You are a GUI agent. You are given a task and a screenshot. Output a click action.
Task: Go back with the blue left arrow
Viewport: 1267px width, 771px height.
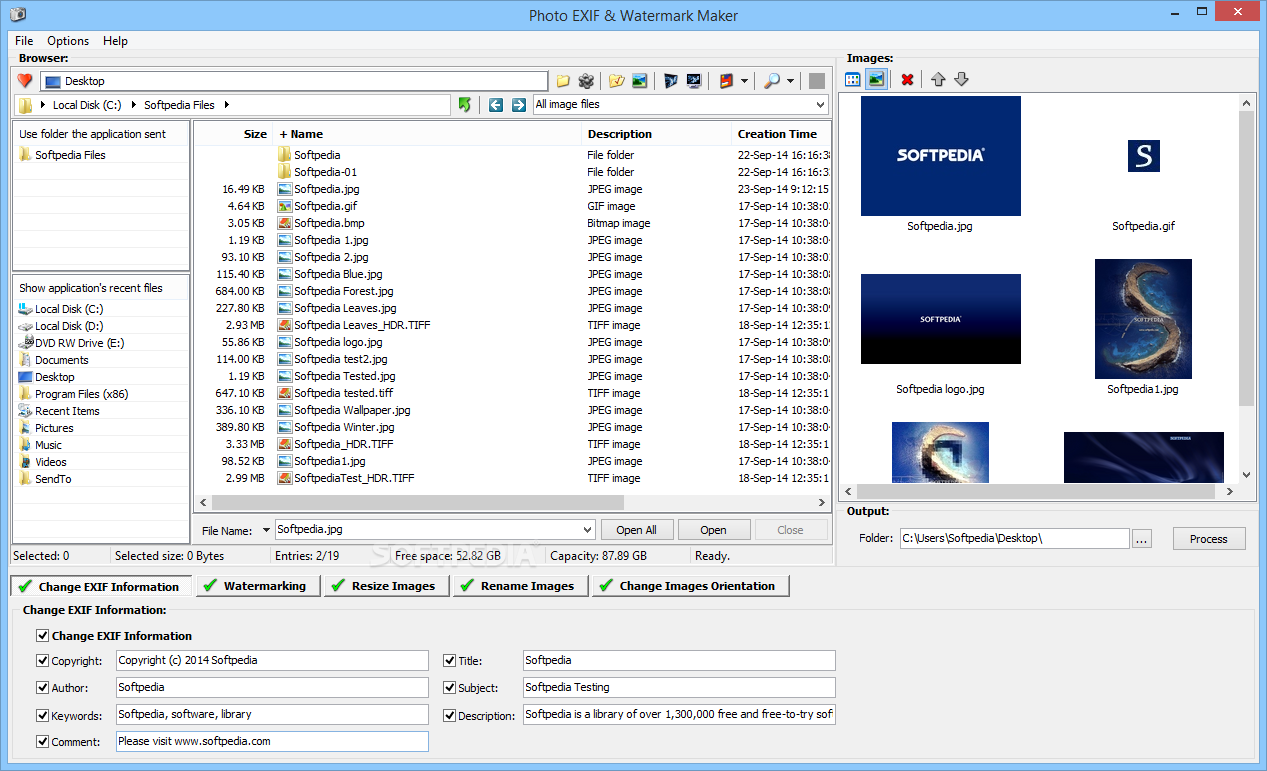pos(496,104)
